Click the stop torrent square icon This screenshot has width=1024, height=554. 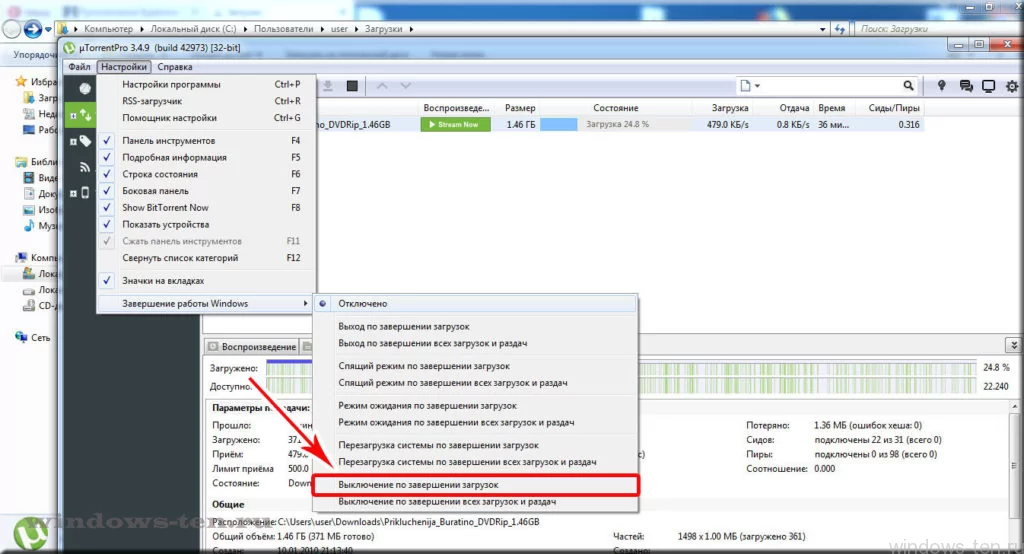click(353, 87)
